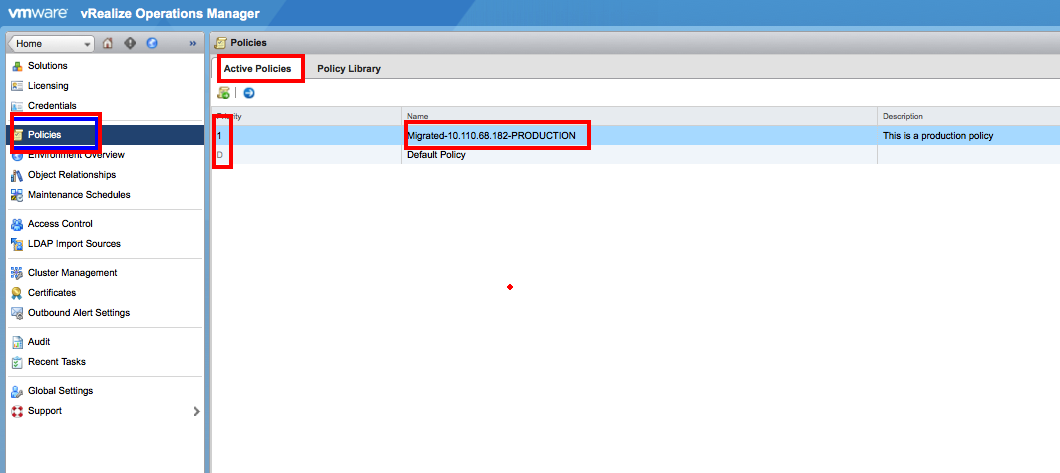1060x473 pixels.
Task: Open Global Settings page
Action: (x=60, y=391)
